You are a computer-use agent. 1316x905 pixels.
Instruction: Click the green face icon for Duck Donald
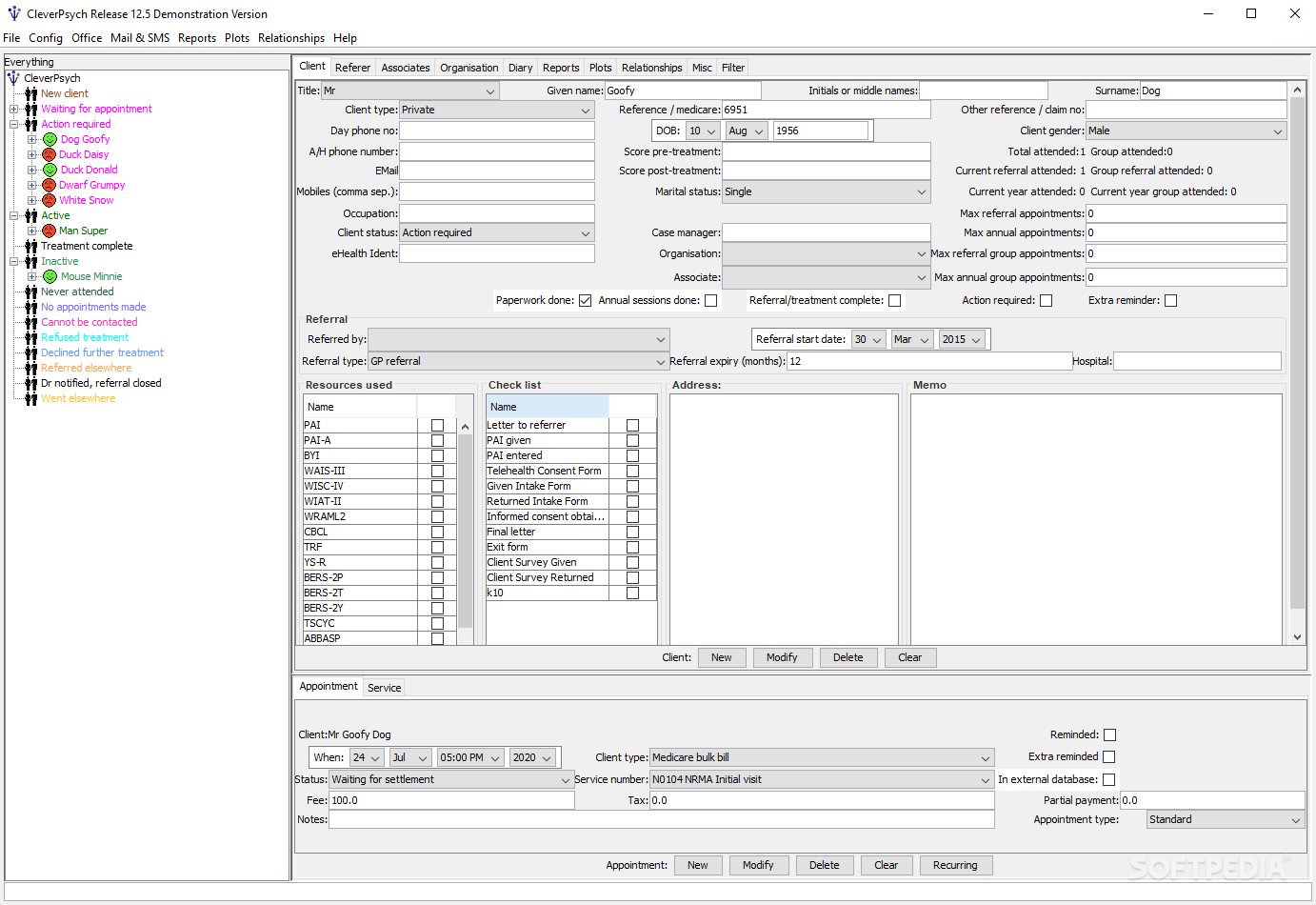click(x=50, y=170)
